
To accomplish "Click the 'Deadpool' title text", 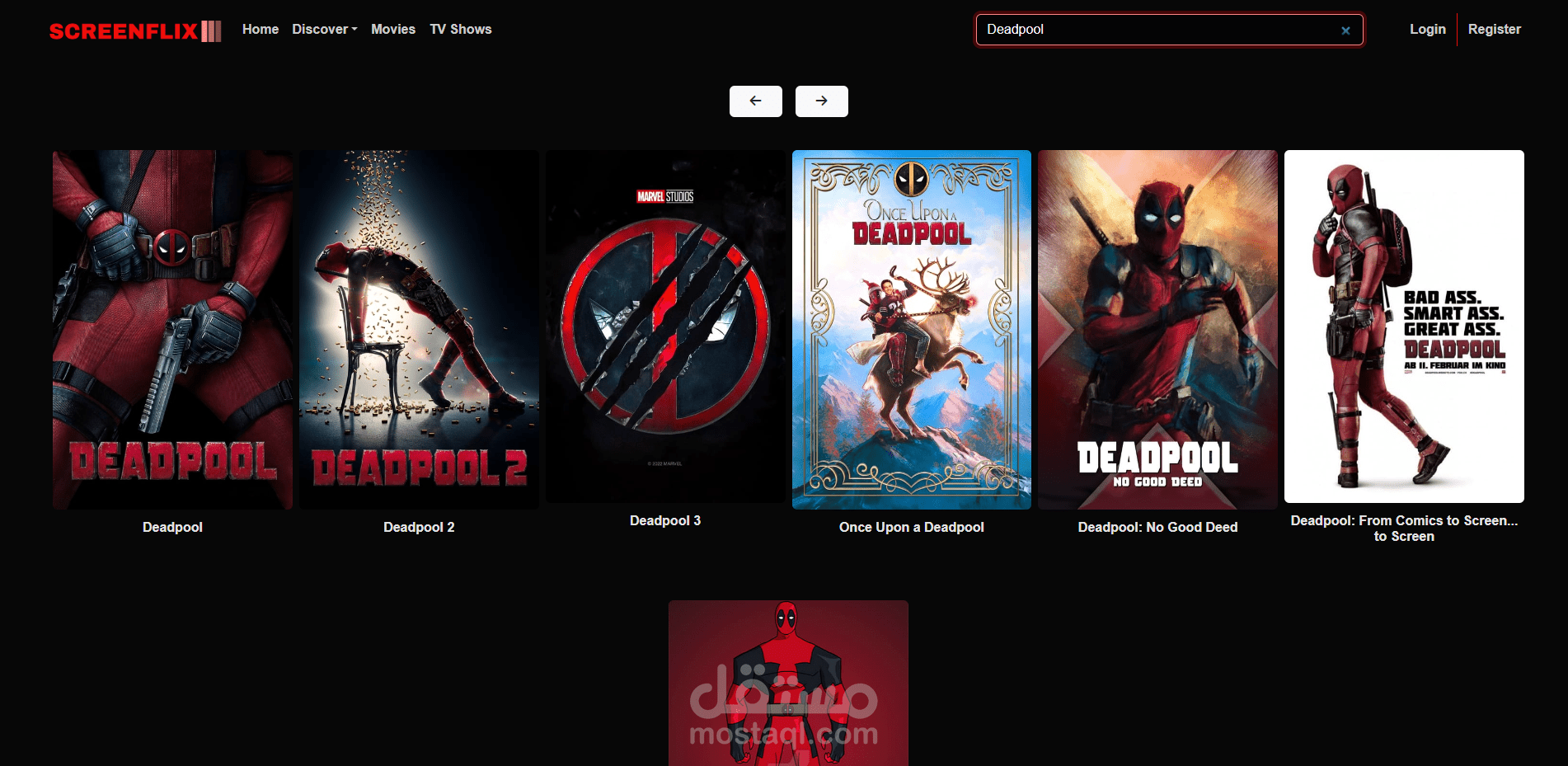I will 172,527.
